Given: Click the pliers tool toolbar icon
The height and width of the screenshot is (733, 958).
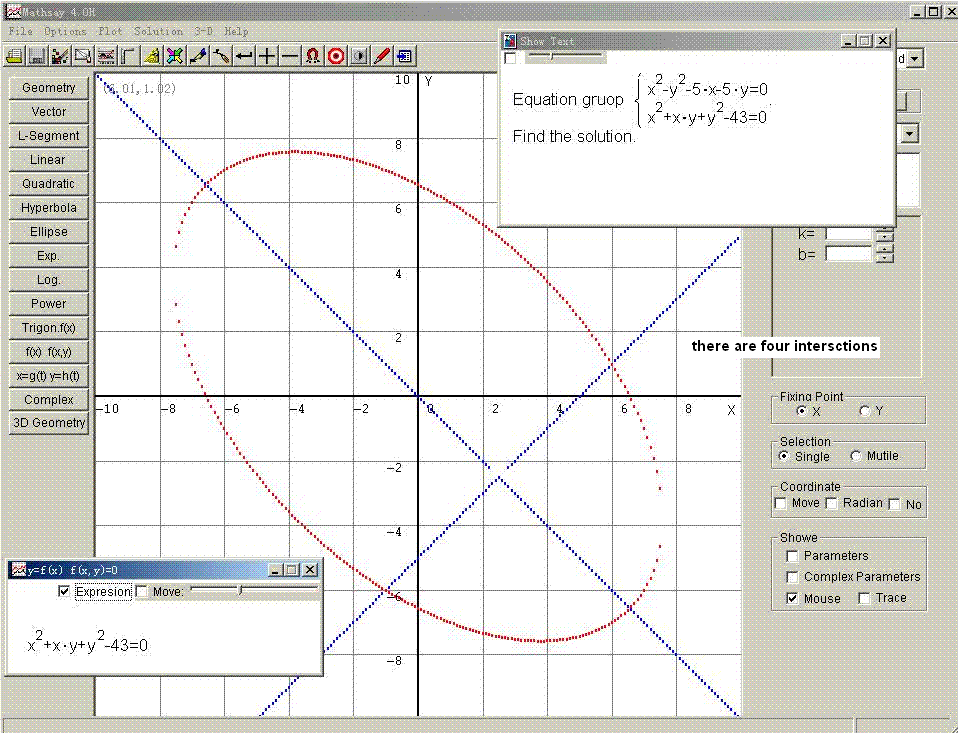Looking at the screenshot, I should pyautogui.click(x=221, y=56).
